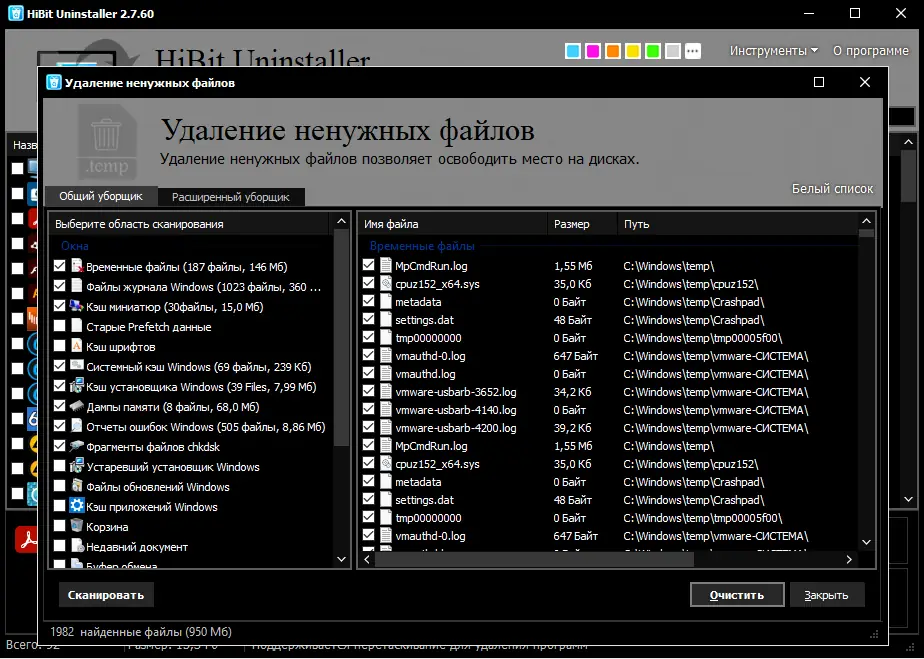Image resolution: width=924 pixels, height=659 pixels.
Task: Select the green theme color swatch
Action: (653, 51)
